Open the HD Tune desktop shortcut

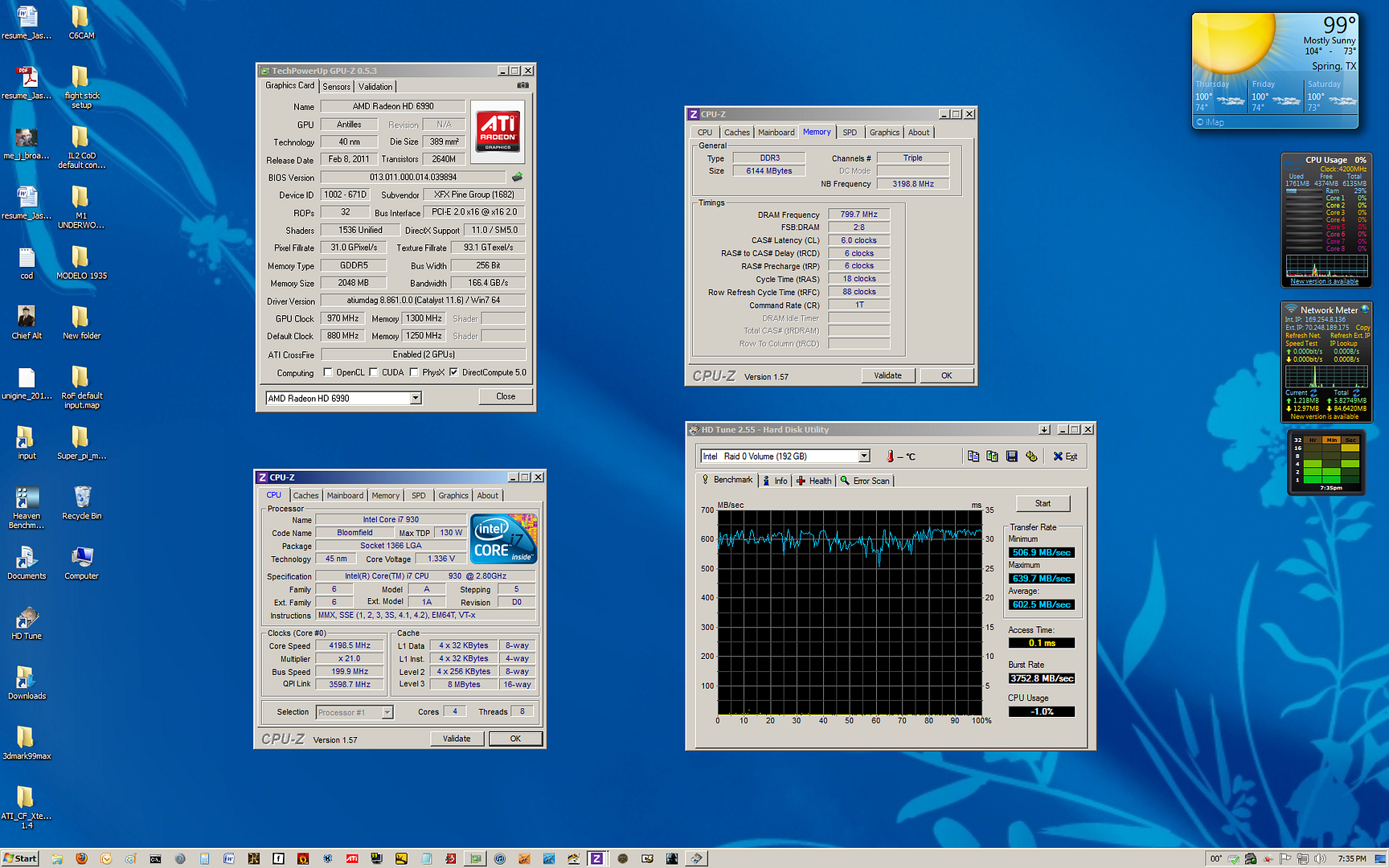tap(27, 624)
